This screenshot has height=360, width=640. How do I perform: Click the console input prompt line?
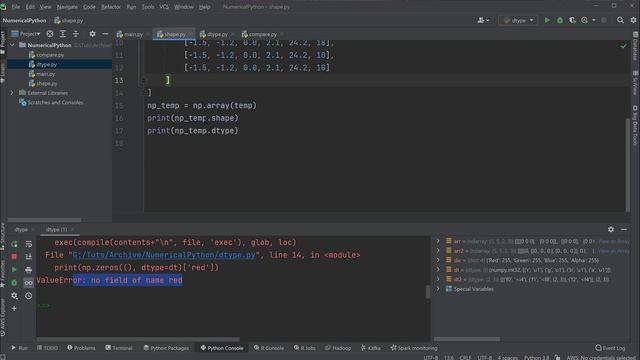pos(233,305)
